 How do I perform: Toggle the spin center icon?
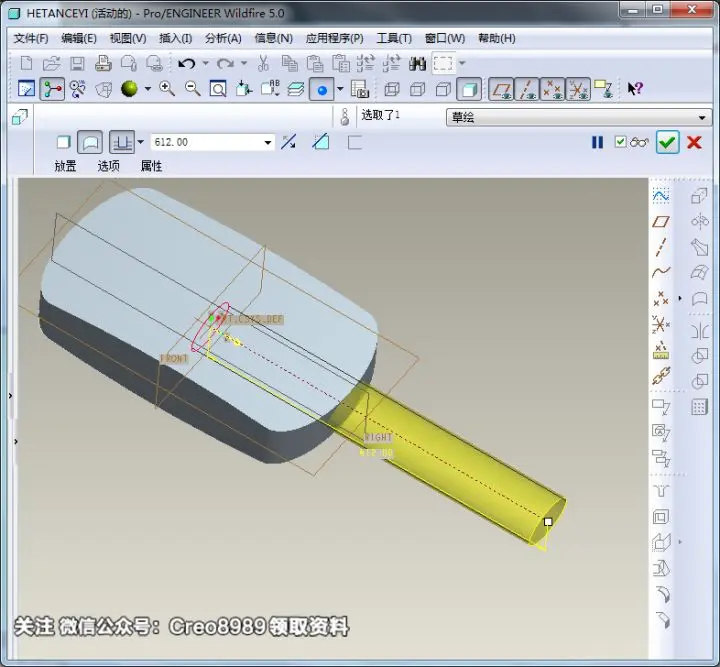(x=52, y=89)
